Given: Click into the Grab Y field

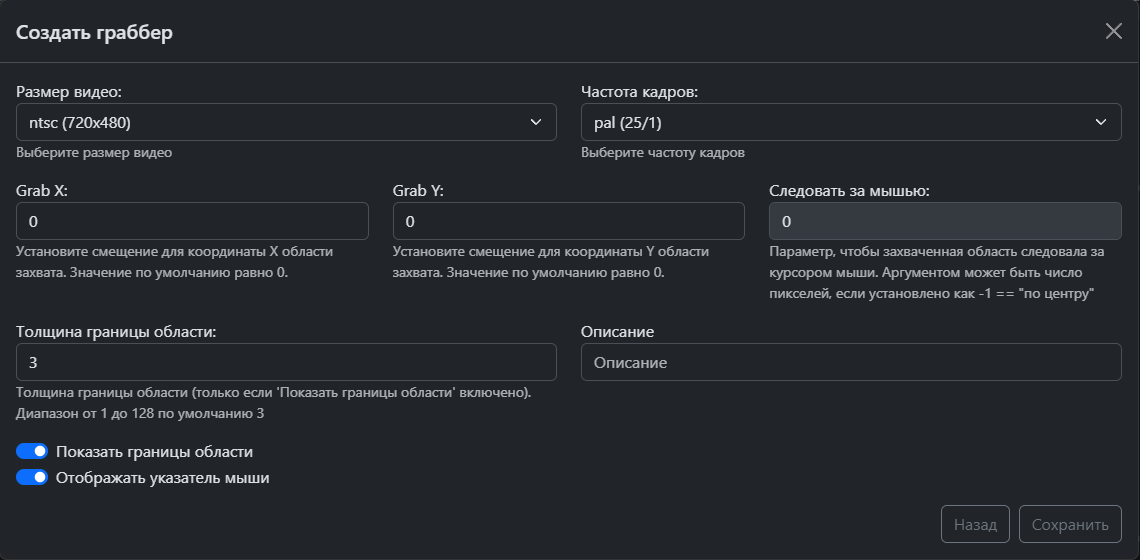Looking at the screenshot, I should 568,221.
